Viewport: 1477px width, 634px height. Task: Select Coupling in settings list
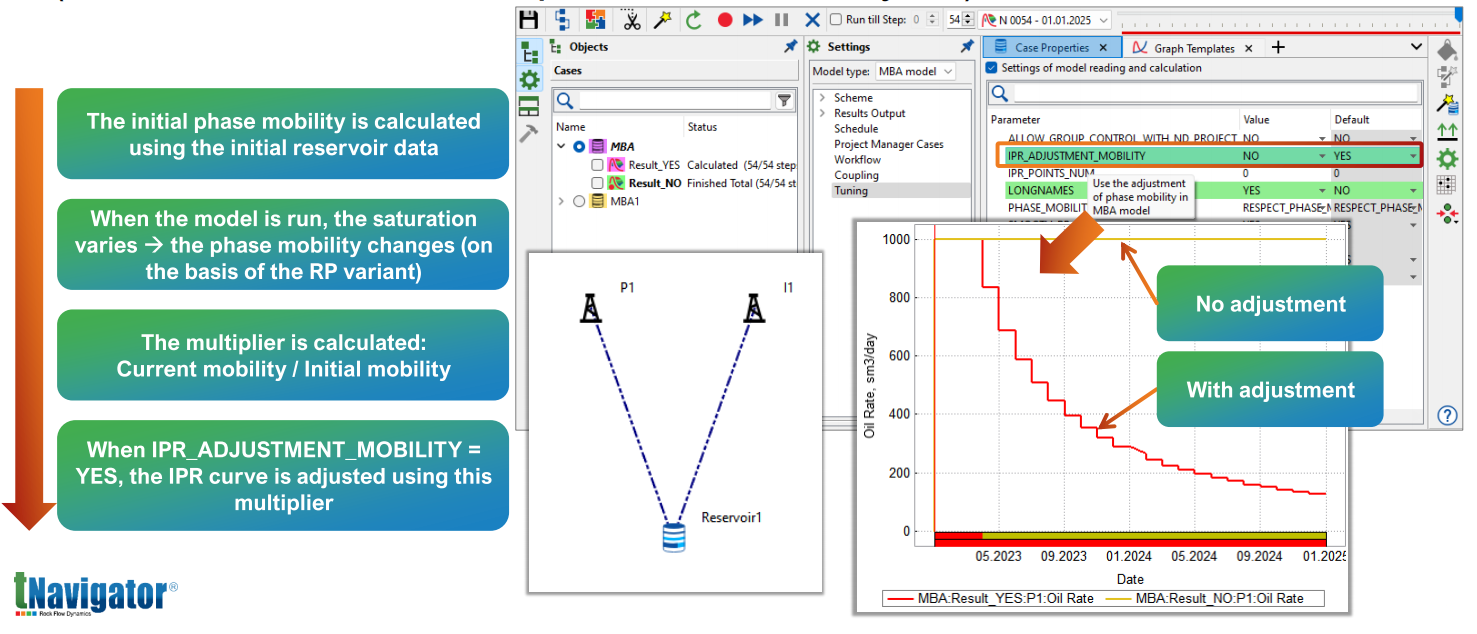point(856,175)
